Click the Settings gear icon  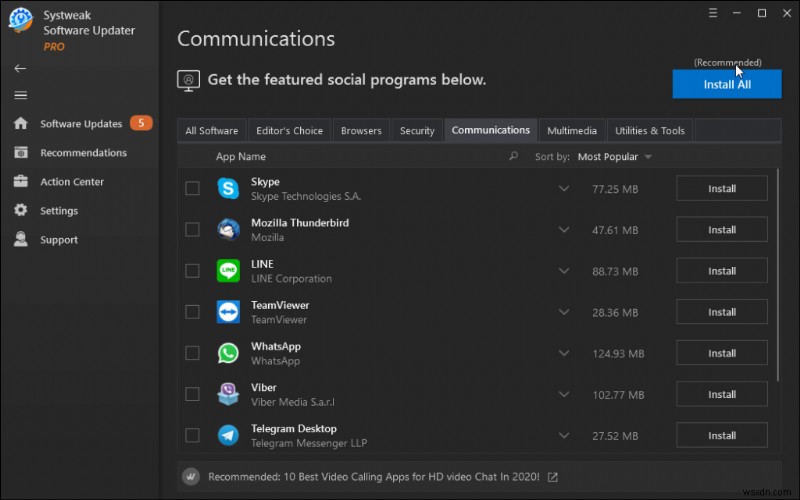click(20, 211)
